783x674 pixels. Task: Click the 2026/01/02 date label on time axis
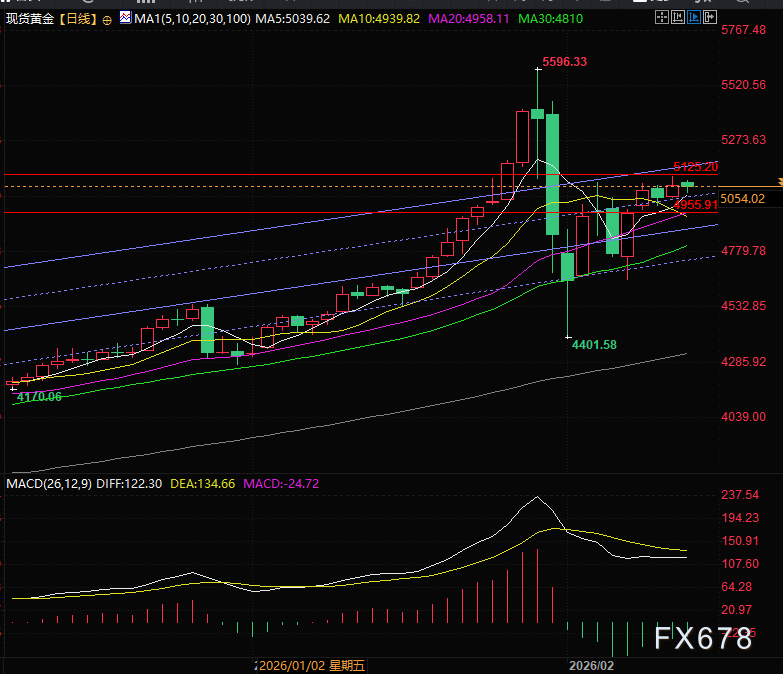pyautogui.click(x=288, y=664)
